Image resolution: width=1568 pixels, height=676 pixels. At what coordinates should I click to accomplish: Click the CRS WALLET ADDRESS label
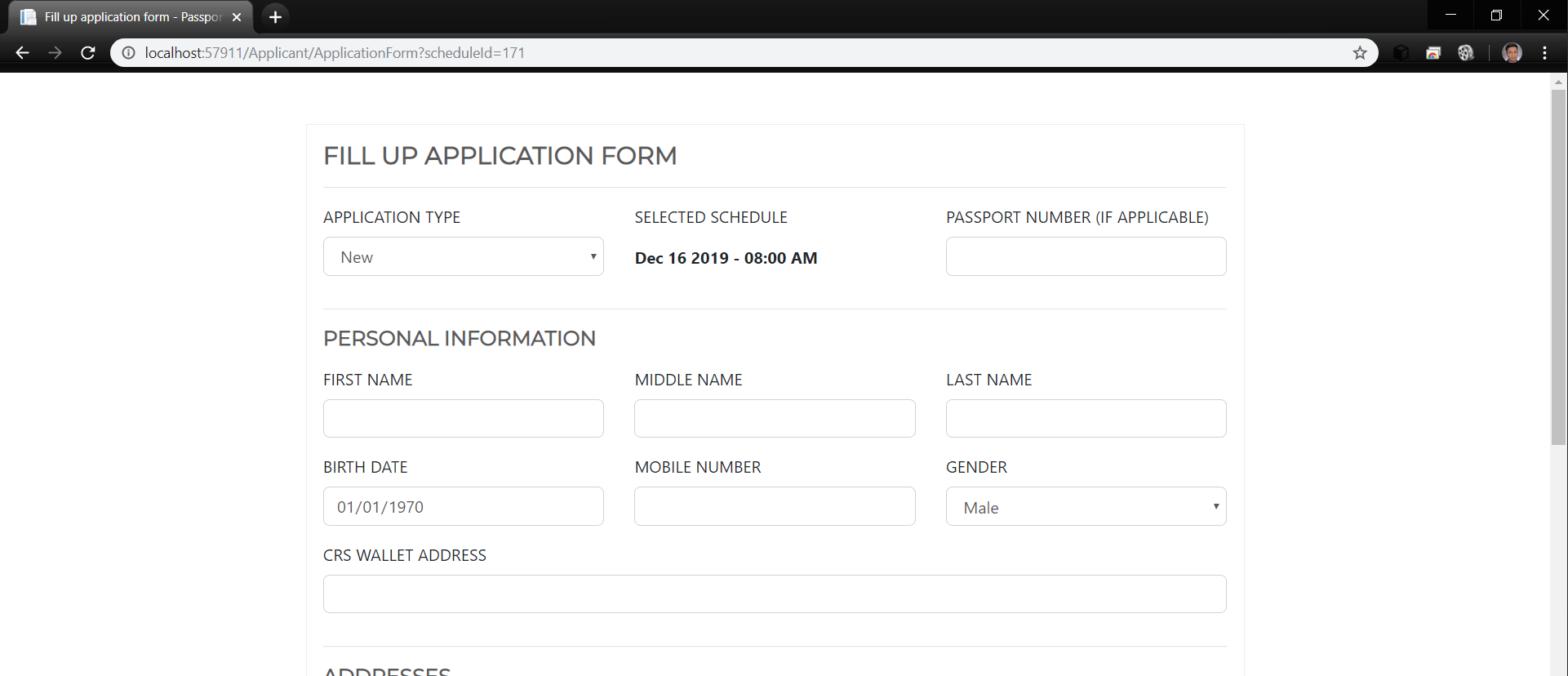[x=405, y=555]
